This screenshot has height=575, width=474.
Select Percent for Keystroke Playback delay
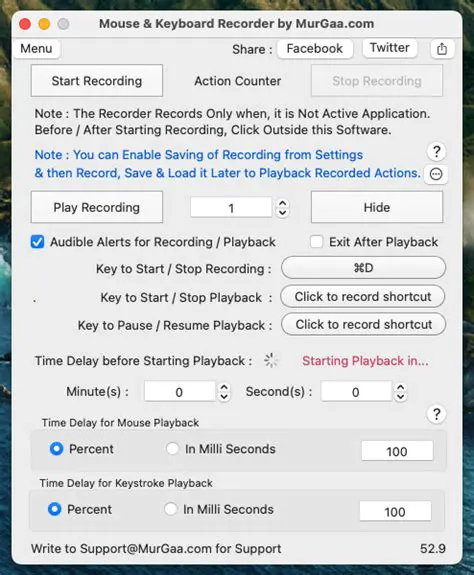click(54, 509)
